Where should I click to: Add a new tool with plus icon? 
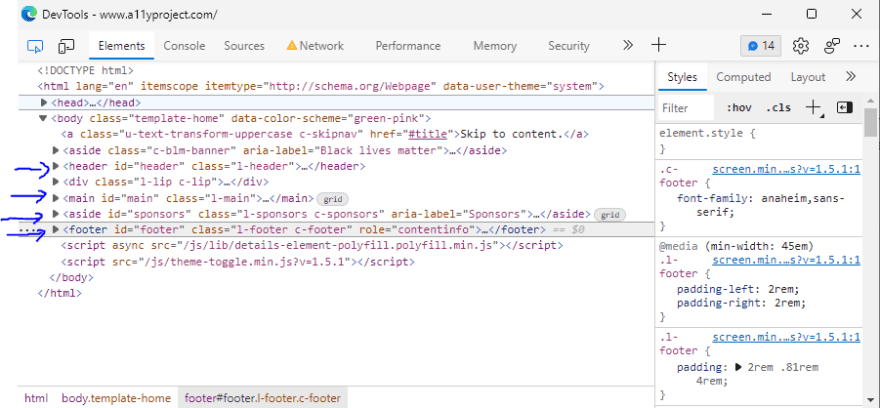tap(659, 45)
